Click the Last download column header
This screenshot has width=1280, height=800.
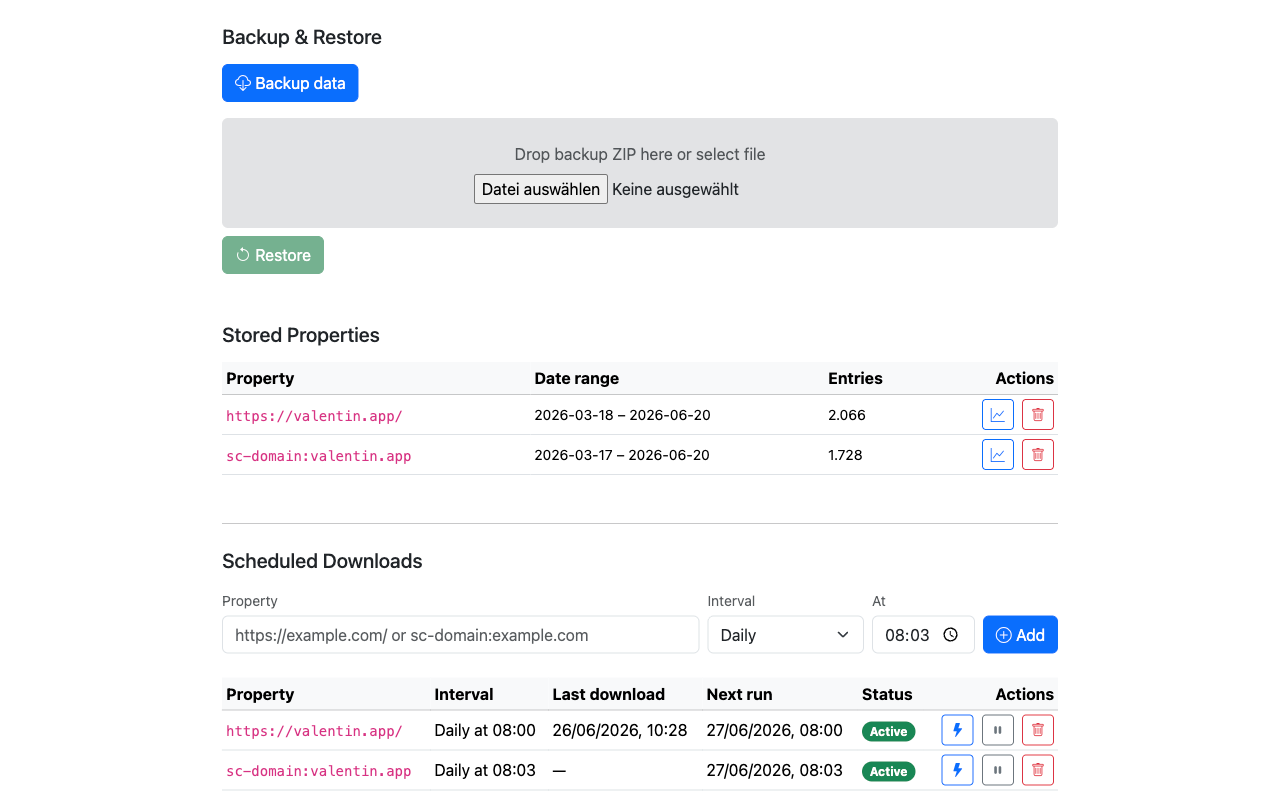[608, 694]
